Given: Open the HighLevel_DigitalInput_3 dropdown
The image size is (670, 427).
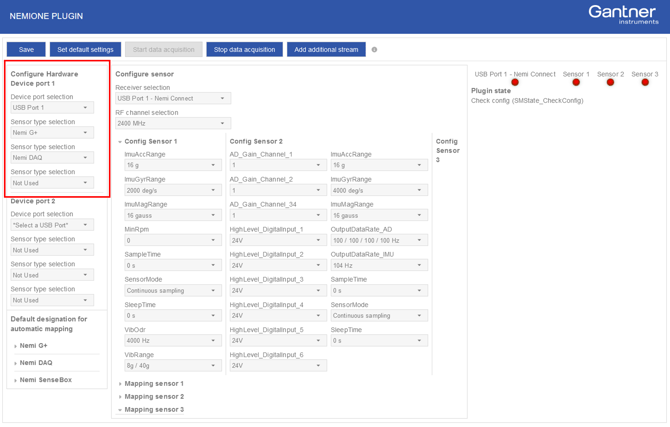Looking at the screenshot, I should coord(278,291).
